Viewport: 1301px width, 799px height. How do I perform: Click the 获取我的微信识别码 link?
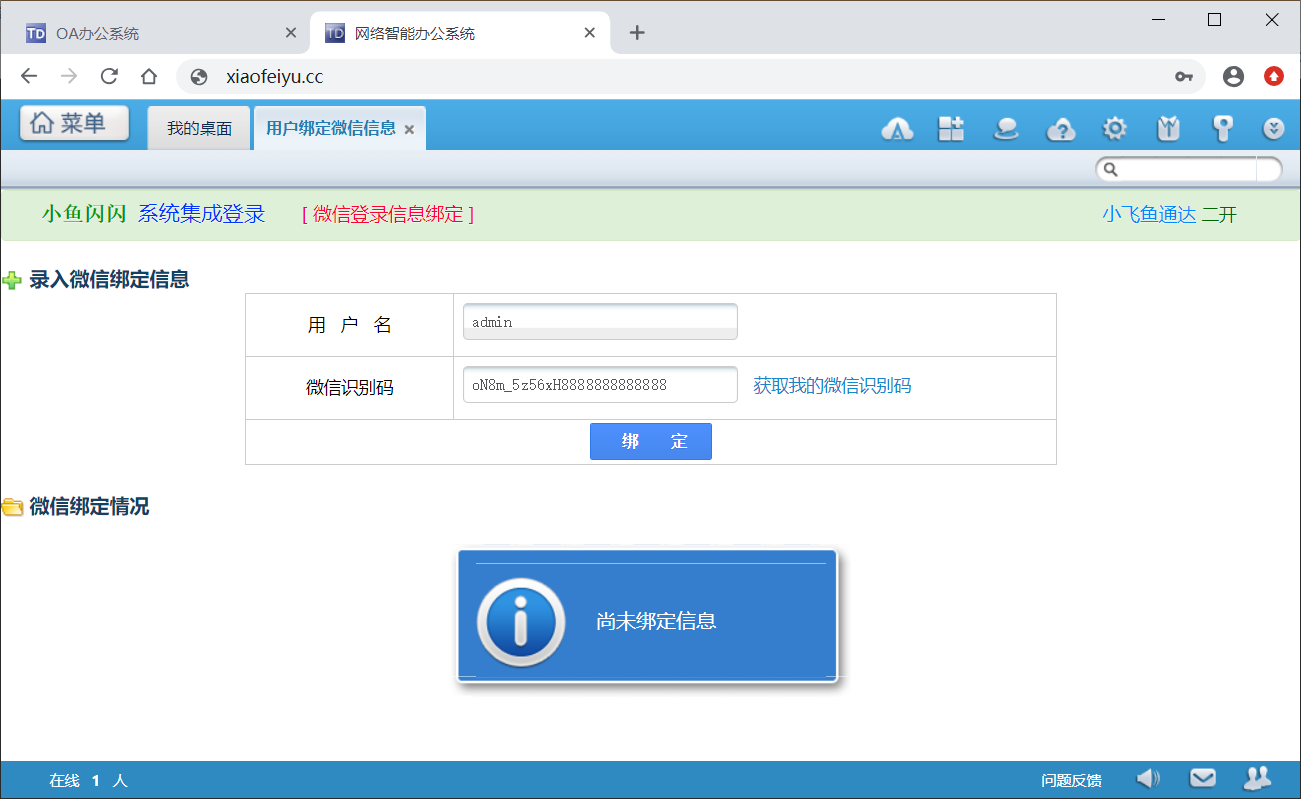[x=832, y=386]
